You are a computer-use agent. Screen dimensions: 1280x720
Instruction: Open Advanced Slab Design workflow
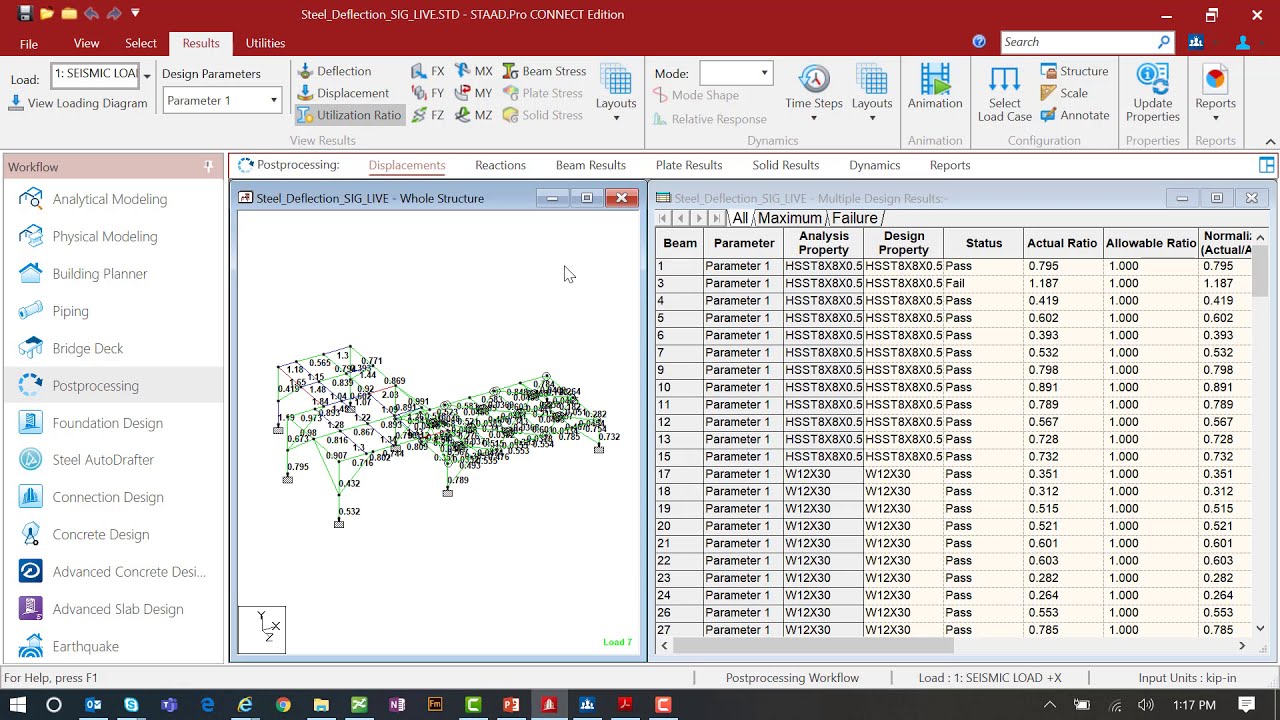[114, 609]
